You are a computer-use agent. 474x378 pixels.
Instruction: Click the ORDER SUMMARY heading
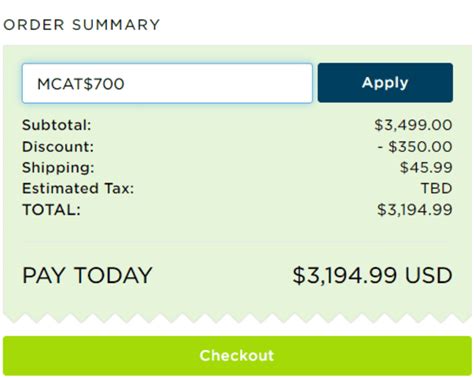(x=82, y=25)
